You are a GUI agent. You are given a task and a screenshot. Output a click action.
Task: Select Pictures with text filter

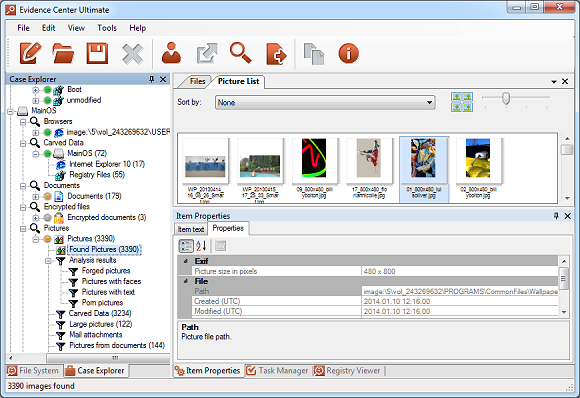(x=108, y=292)
